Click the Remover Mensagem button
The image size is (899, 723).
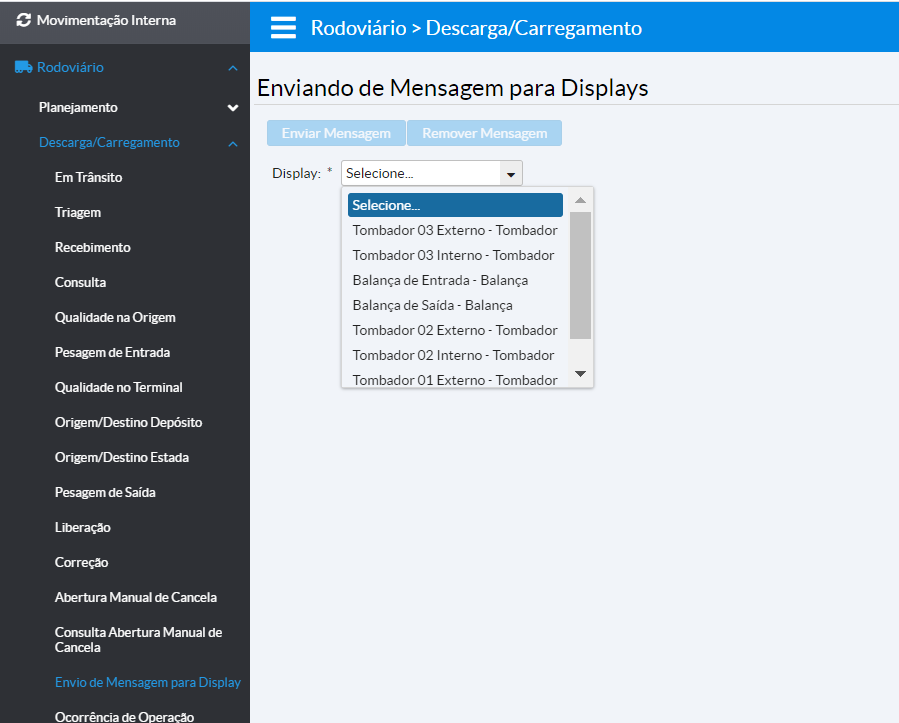click(484, 134)
